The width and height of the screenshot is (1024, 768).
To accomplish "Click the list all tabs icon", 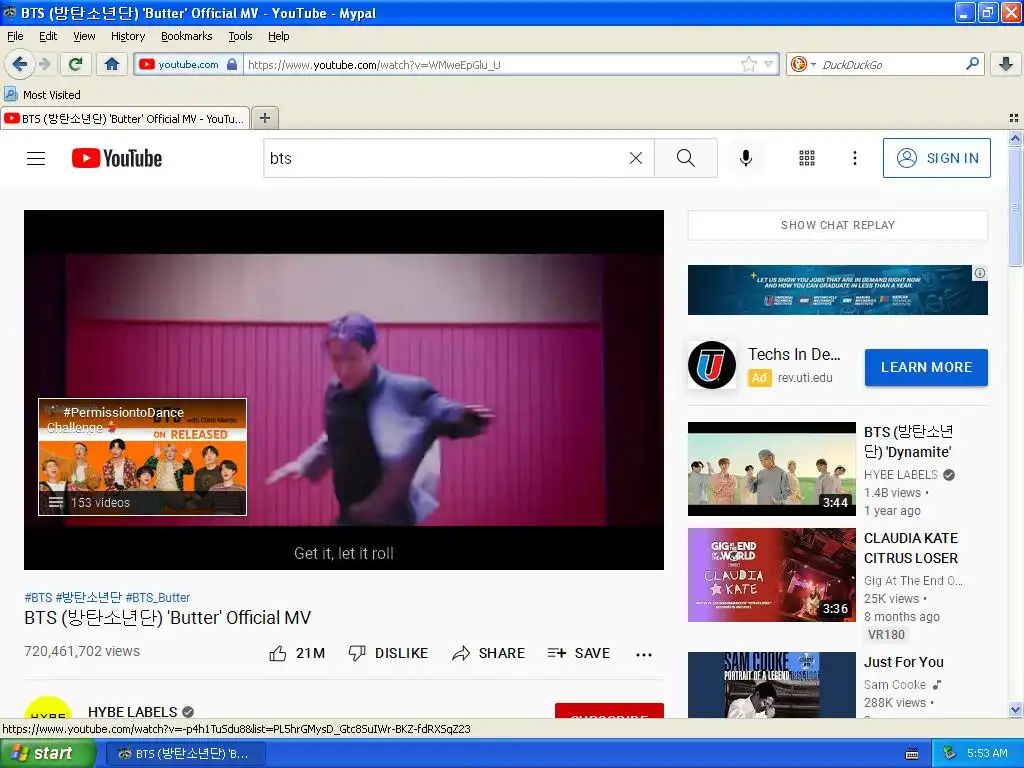I will point(1014,118).
